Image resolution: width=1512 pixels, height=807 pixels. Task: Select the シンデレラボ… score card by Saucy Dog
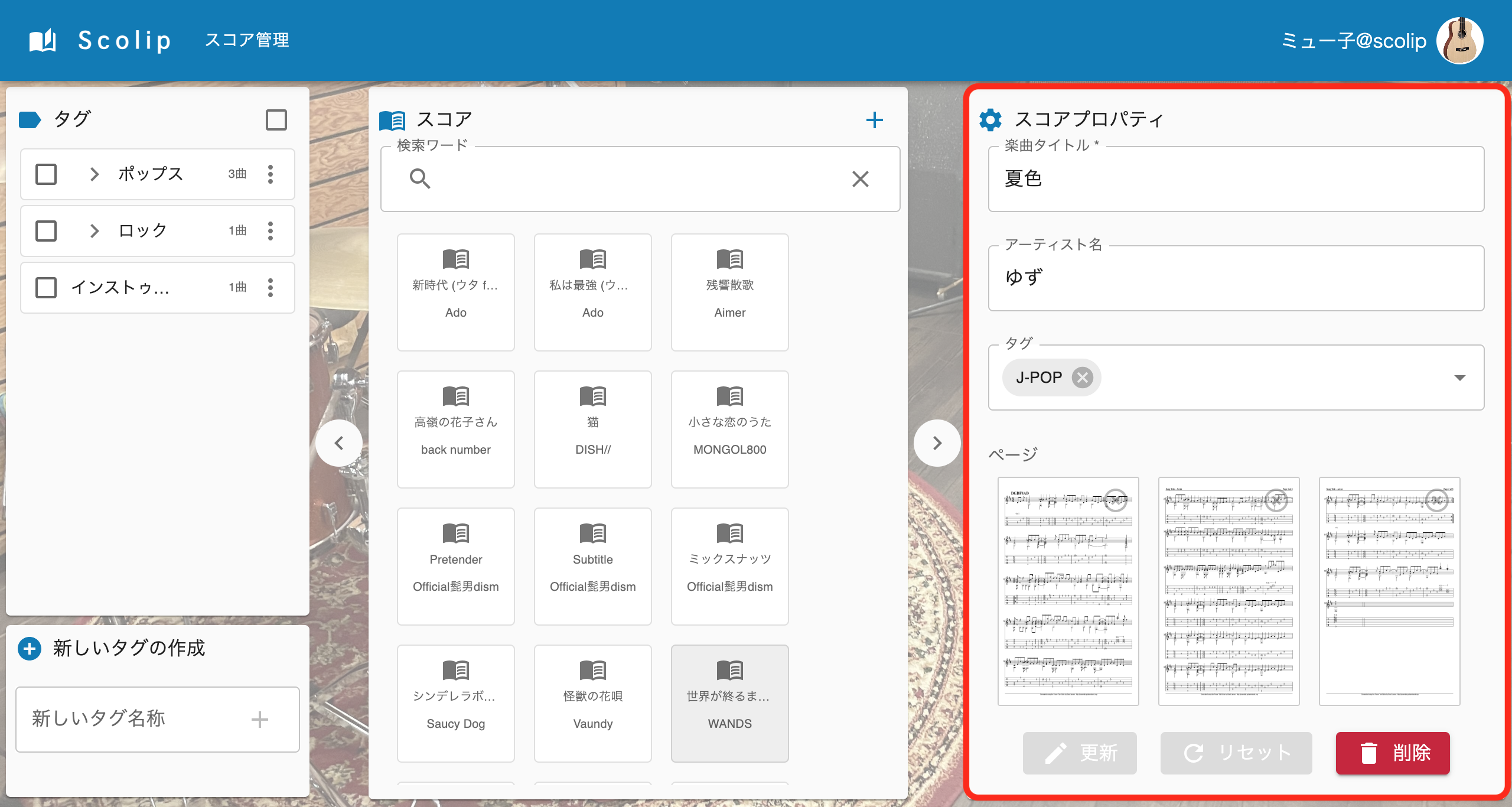tap(456, 704)
